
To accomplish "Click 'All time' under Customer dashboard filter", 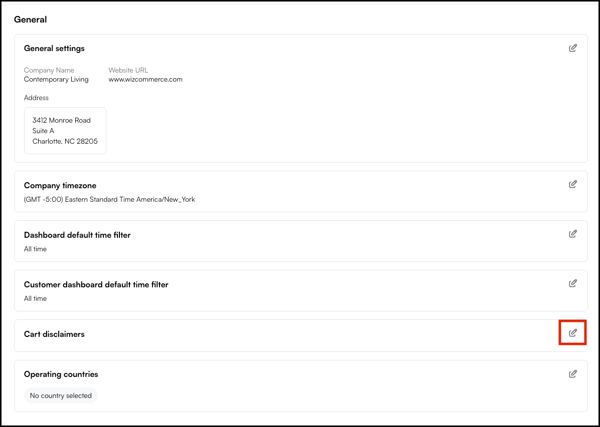I will 35,299.
